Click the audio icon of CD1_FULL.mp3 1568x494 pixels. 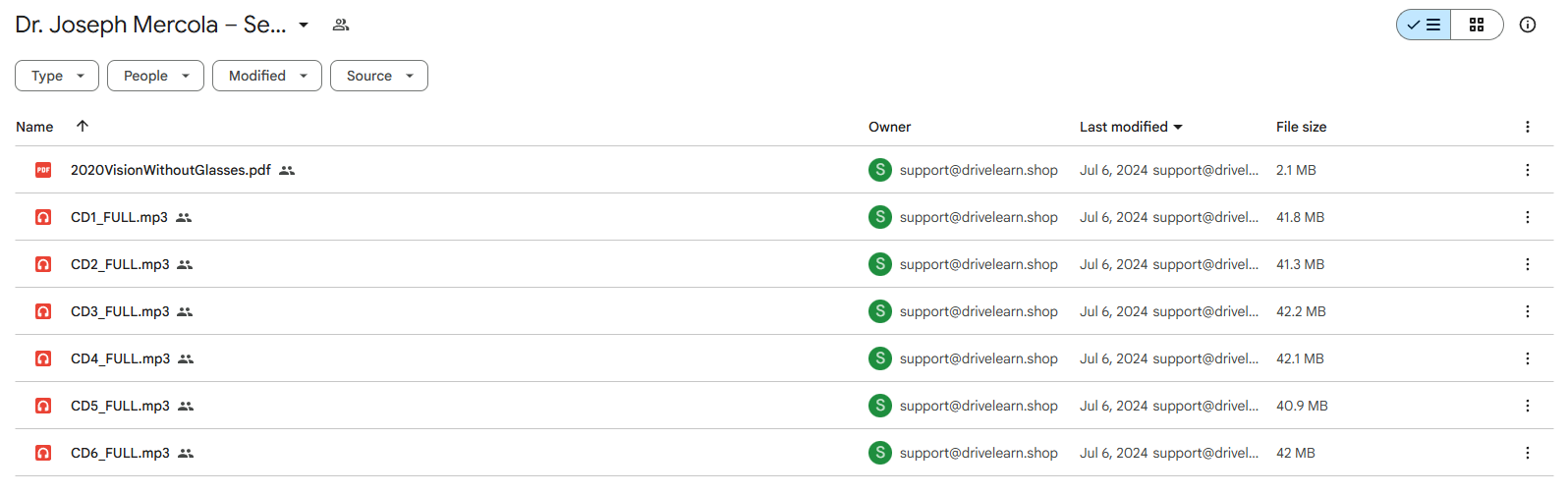tap(43, 217)
